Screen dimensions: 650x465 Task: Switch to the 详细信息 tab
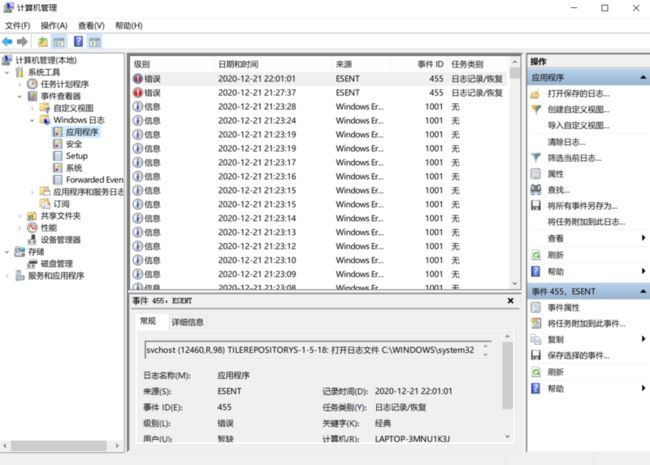(187, 322)
